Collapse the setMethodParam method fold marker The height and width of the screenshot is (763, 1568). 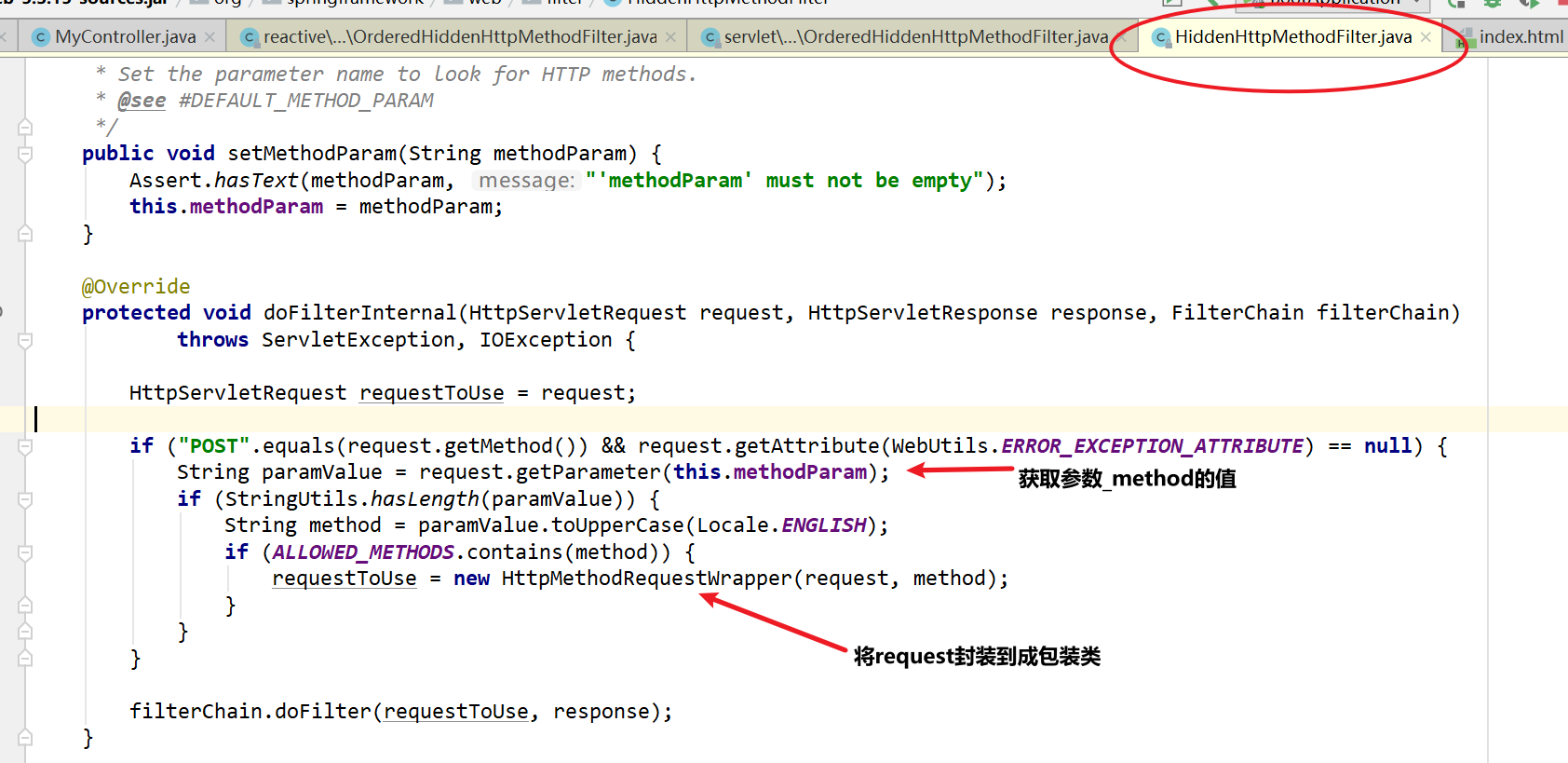(x=25, y=154)
